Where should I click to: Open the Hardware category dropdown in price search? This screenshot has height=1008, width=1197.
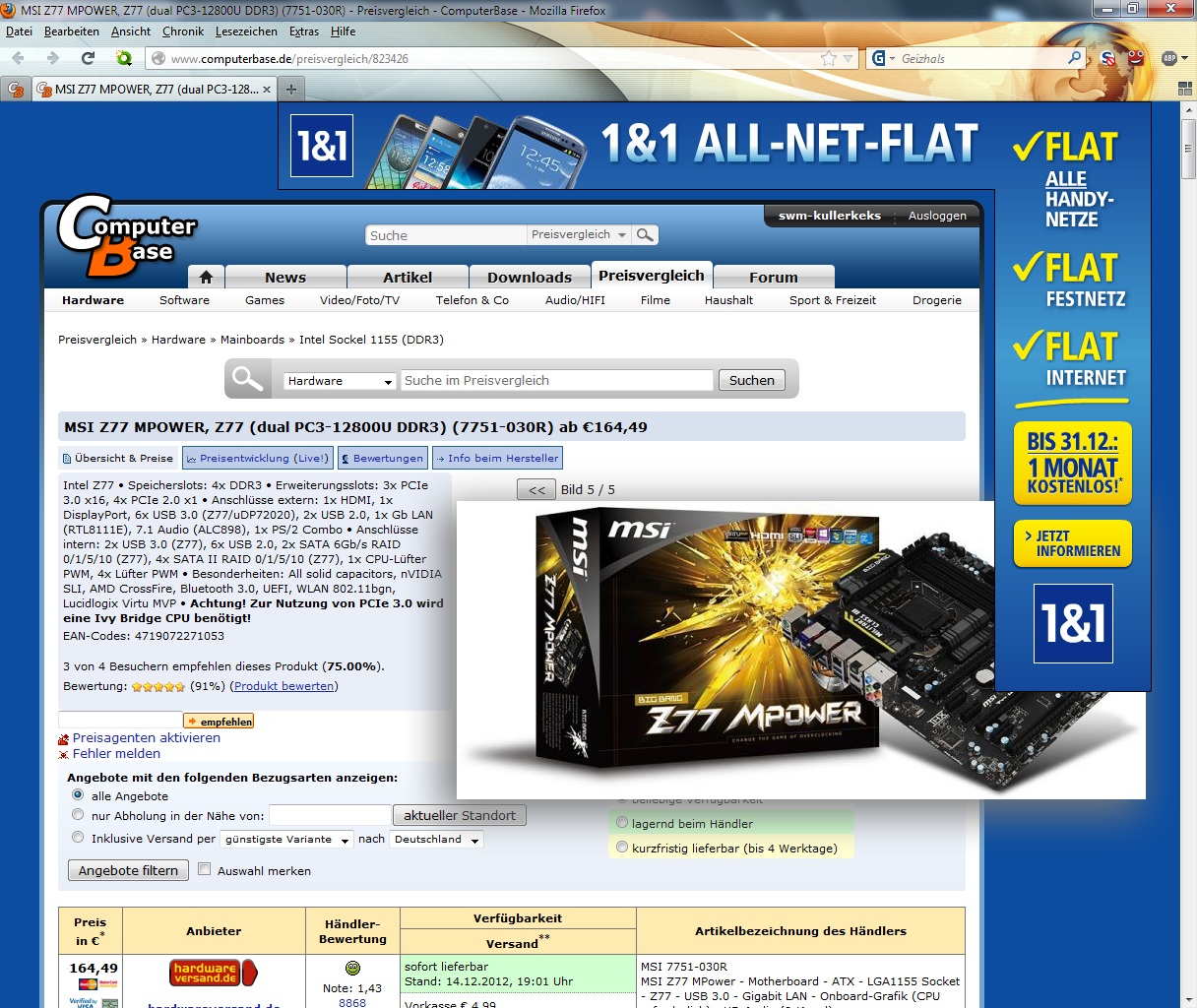click(x=340, y=381)
